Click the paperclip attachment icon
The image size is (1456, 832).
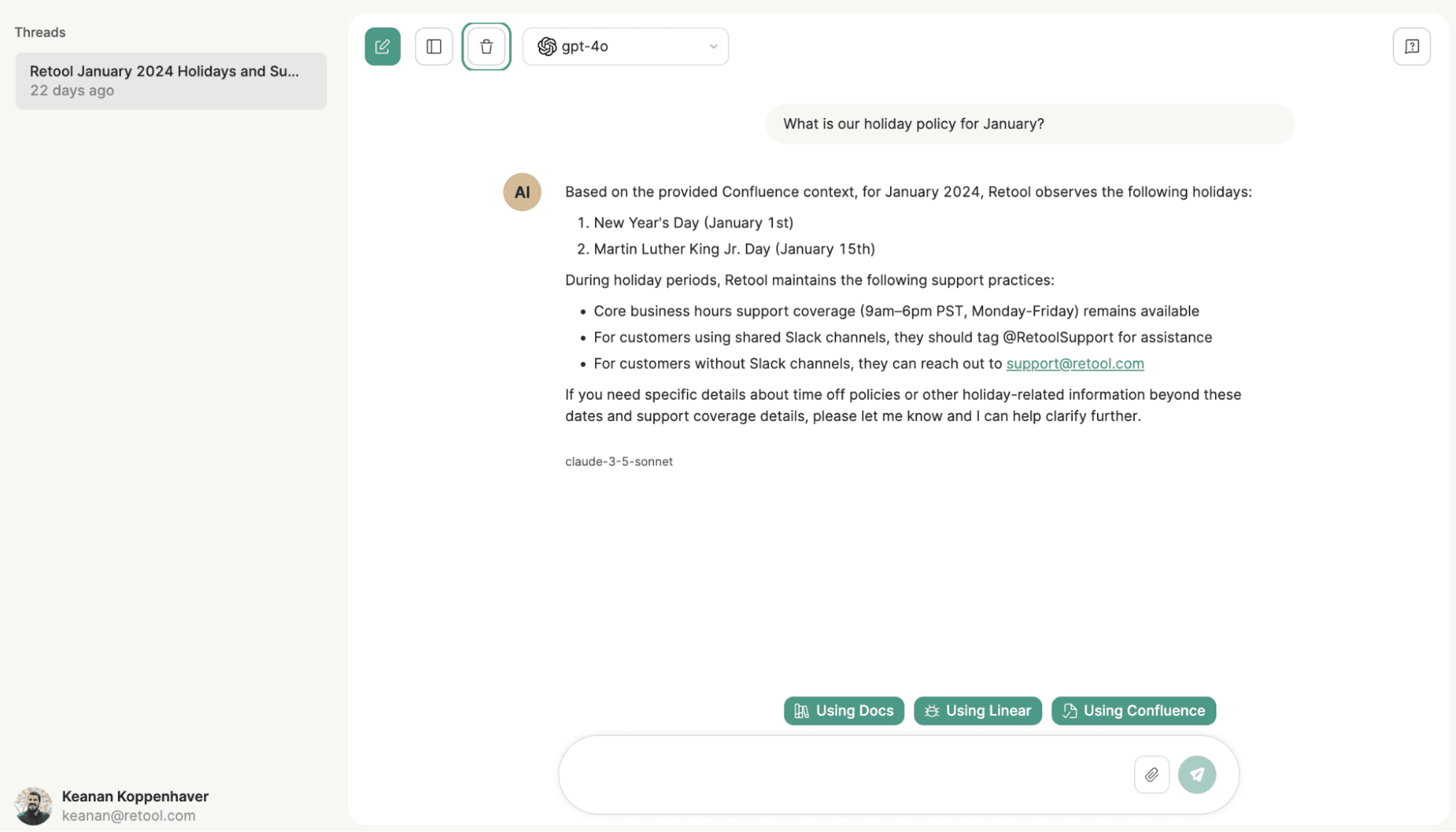[x=1151, y=774]
